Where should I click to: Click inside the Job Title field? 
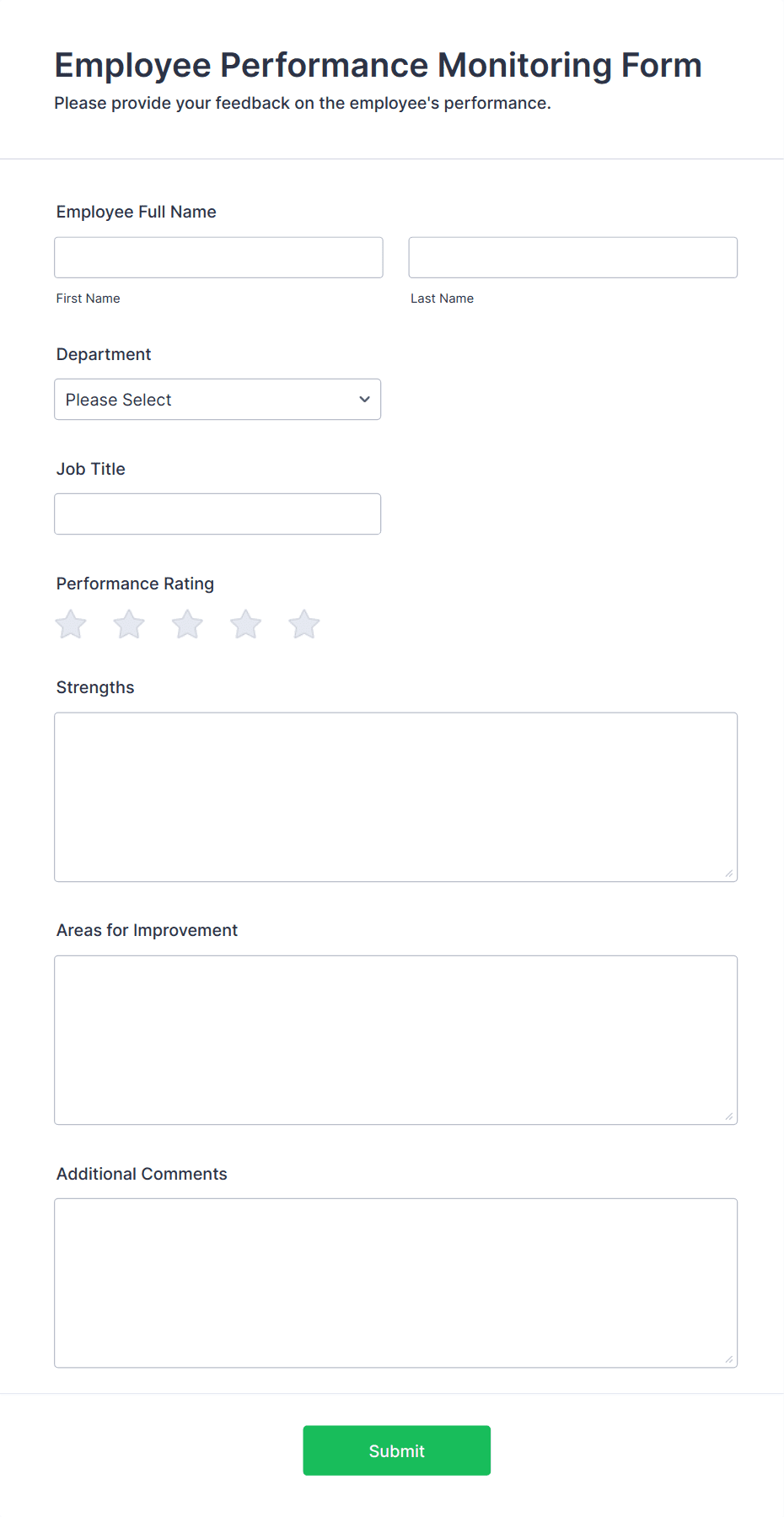tap(217, 513)
